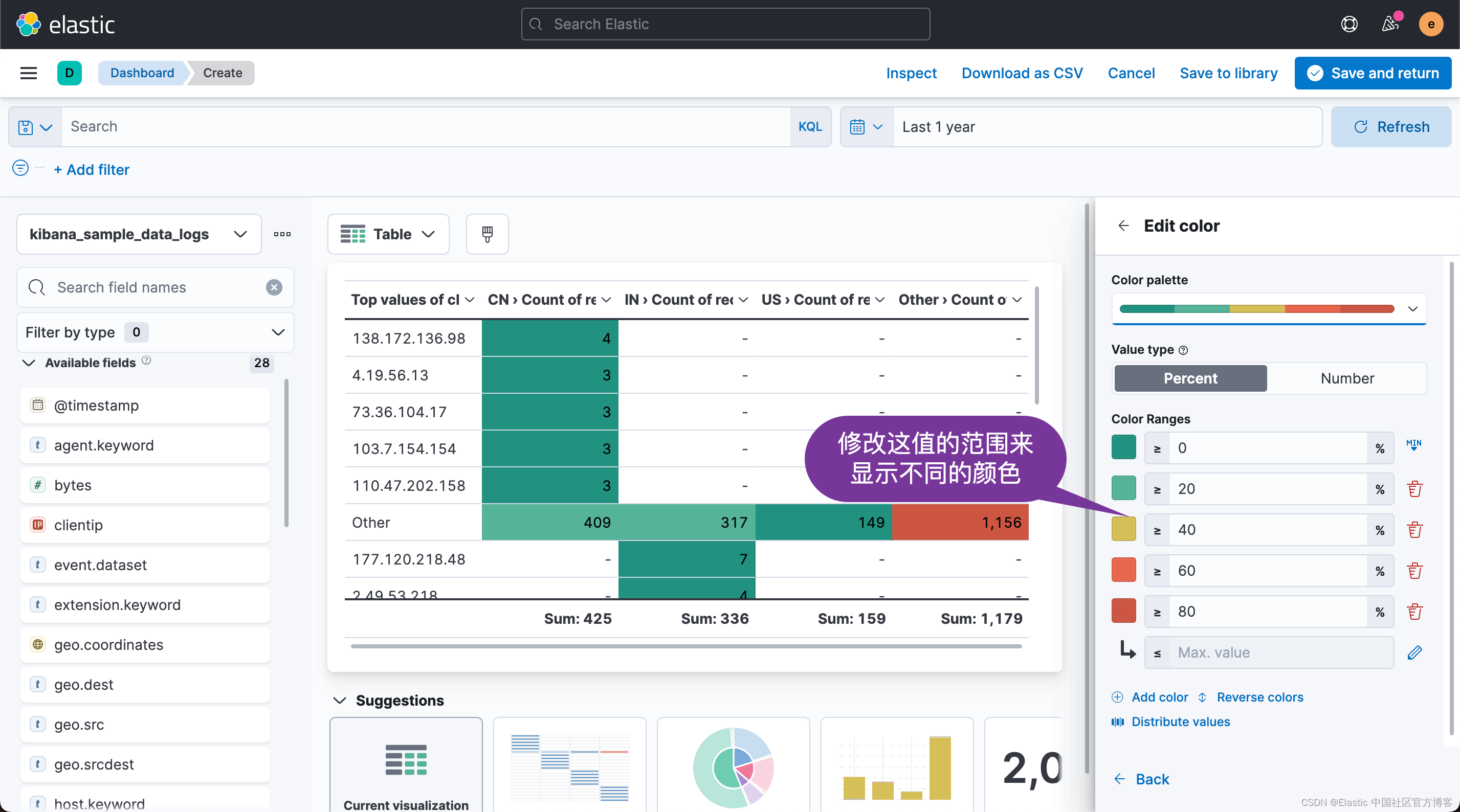Screen dimensions: 1460x812
Task: Expand the kibana_sample_data_logs index selector
Action: coord(139,234)
